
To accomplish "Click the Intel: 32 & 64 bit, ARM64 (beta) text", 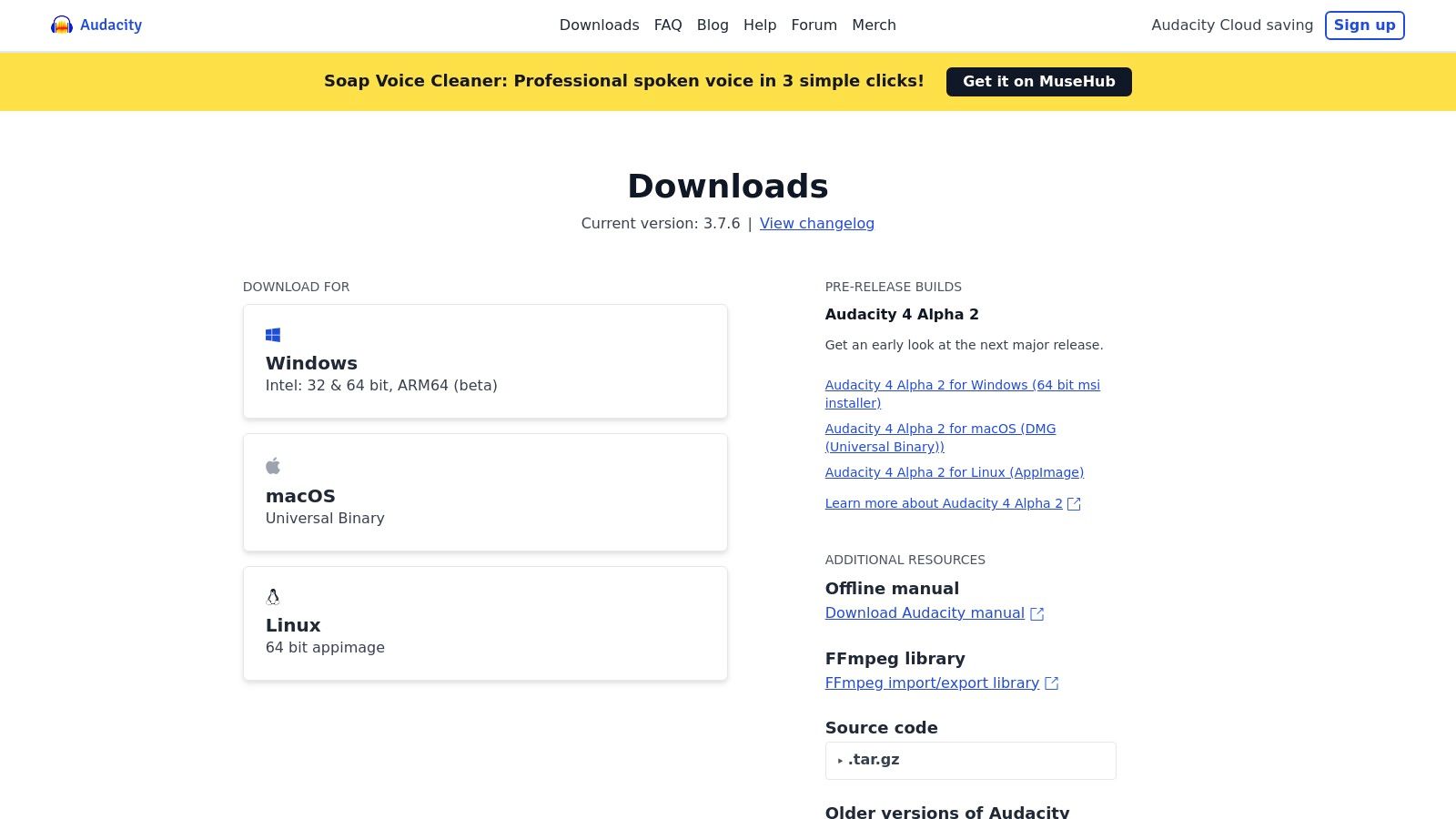I will pos(381,386).
